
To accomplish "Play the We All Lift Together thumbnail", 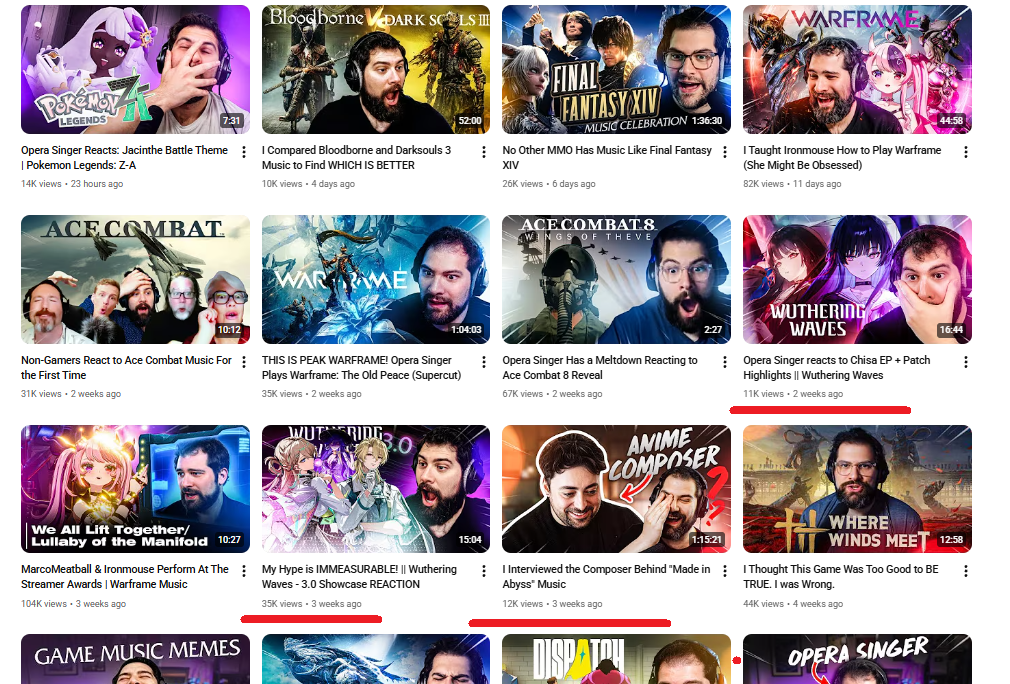I will [x=135, y=489].
